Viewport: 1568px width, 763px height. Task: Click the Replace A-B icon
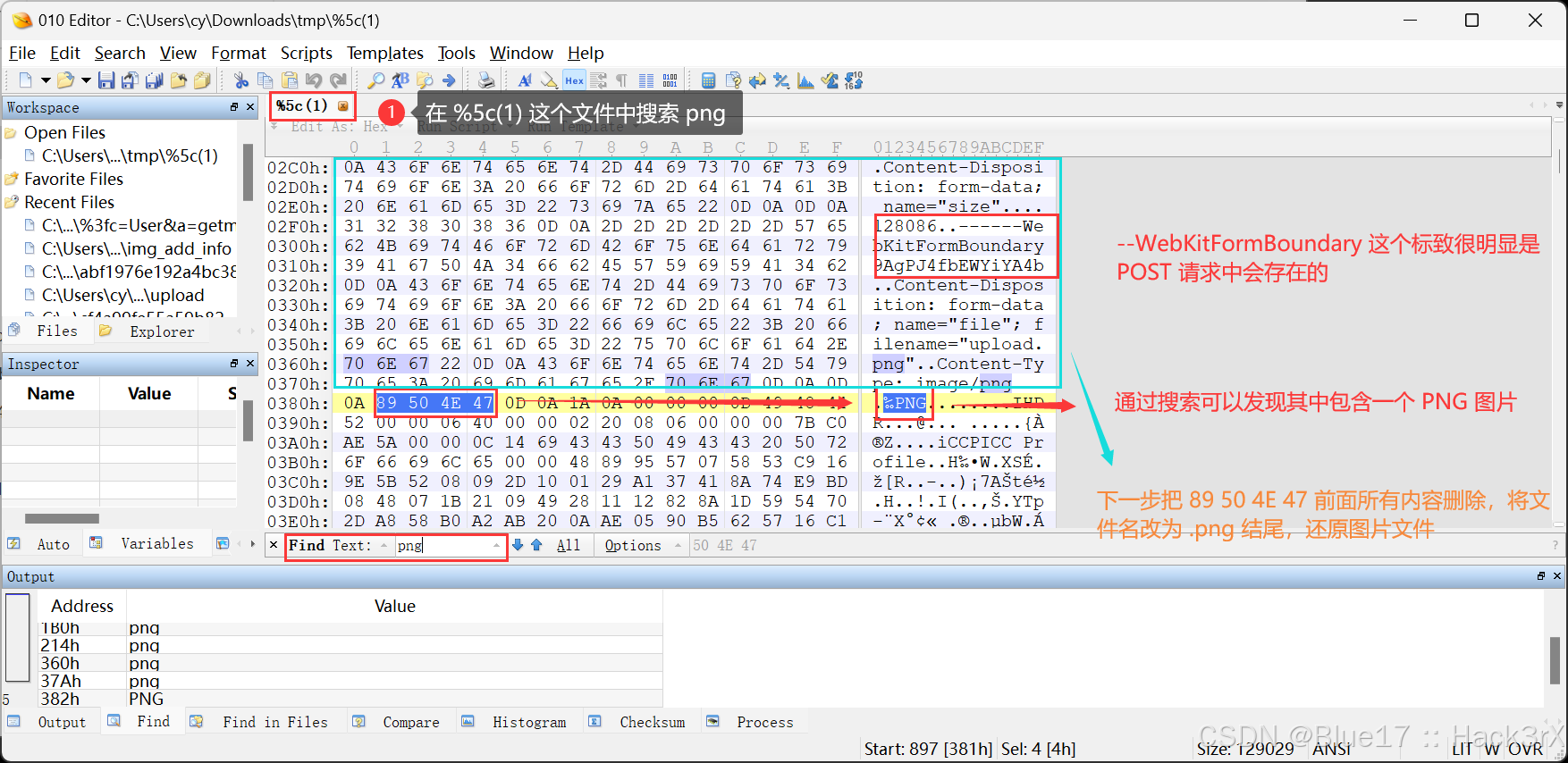click(x=400, y=80)
